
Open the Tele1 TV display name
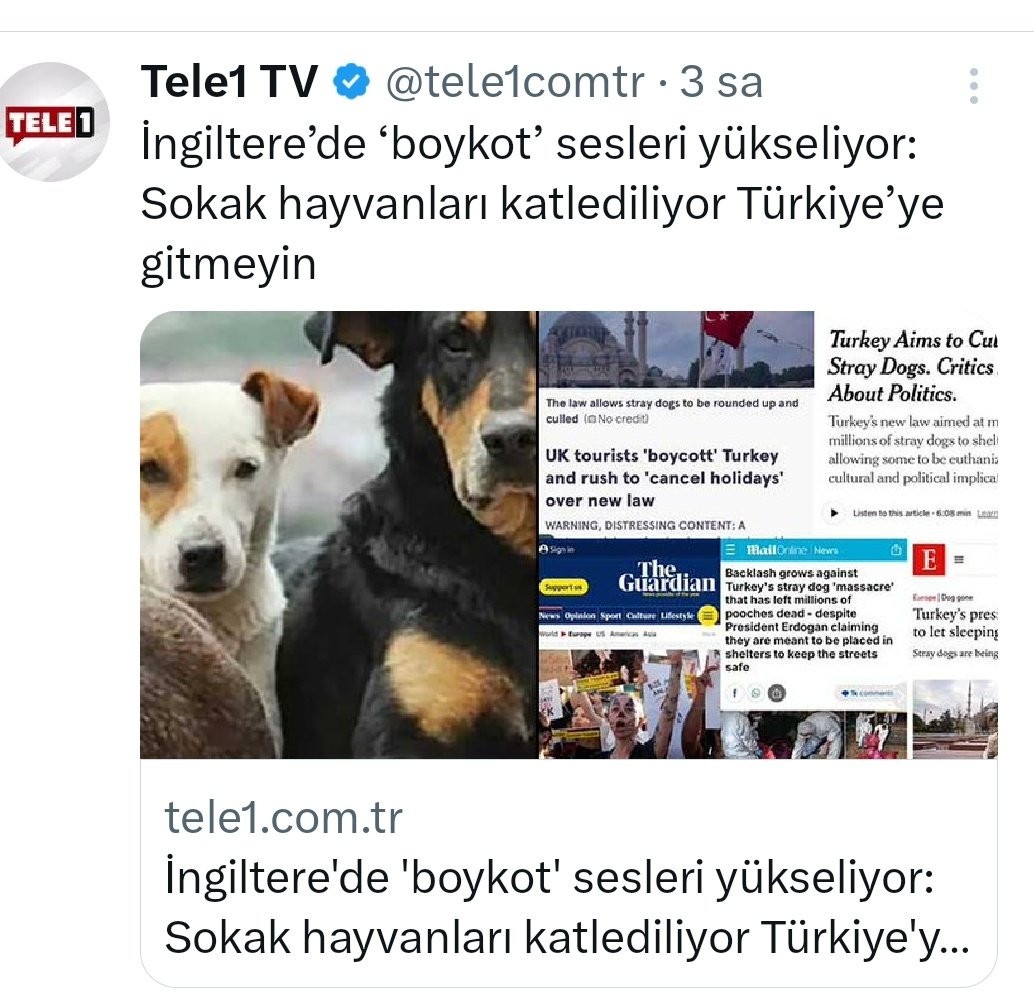coord(229,81)
